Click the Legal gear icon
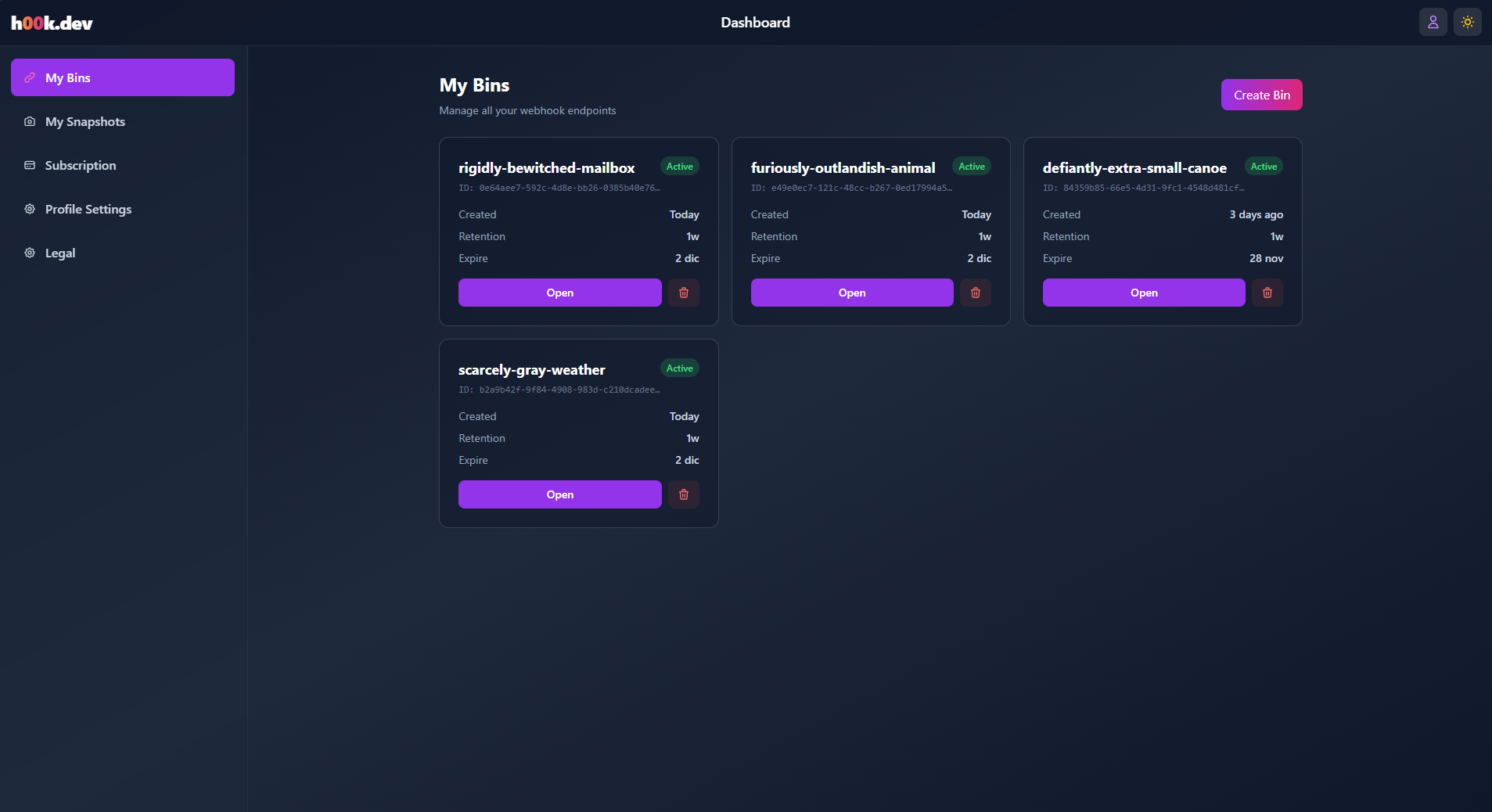Image resolution: width=1492 pixels, height=812 pixels. tap(29, 253)
